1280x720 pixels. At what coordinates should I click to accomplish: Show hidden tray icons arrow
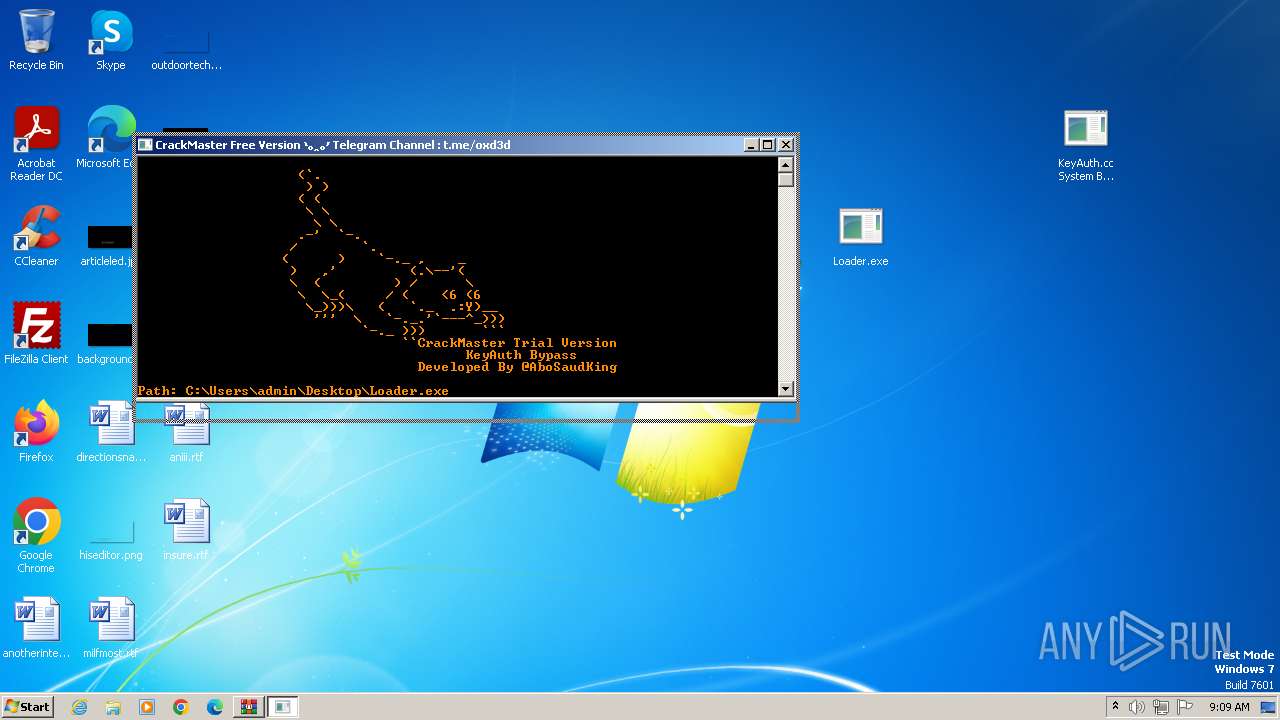1115,706
